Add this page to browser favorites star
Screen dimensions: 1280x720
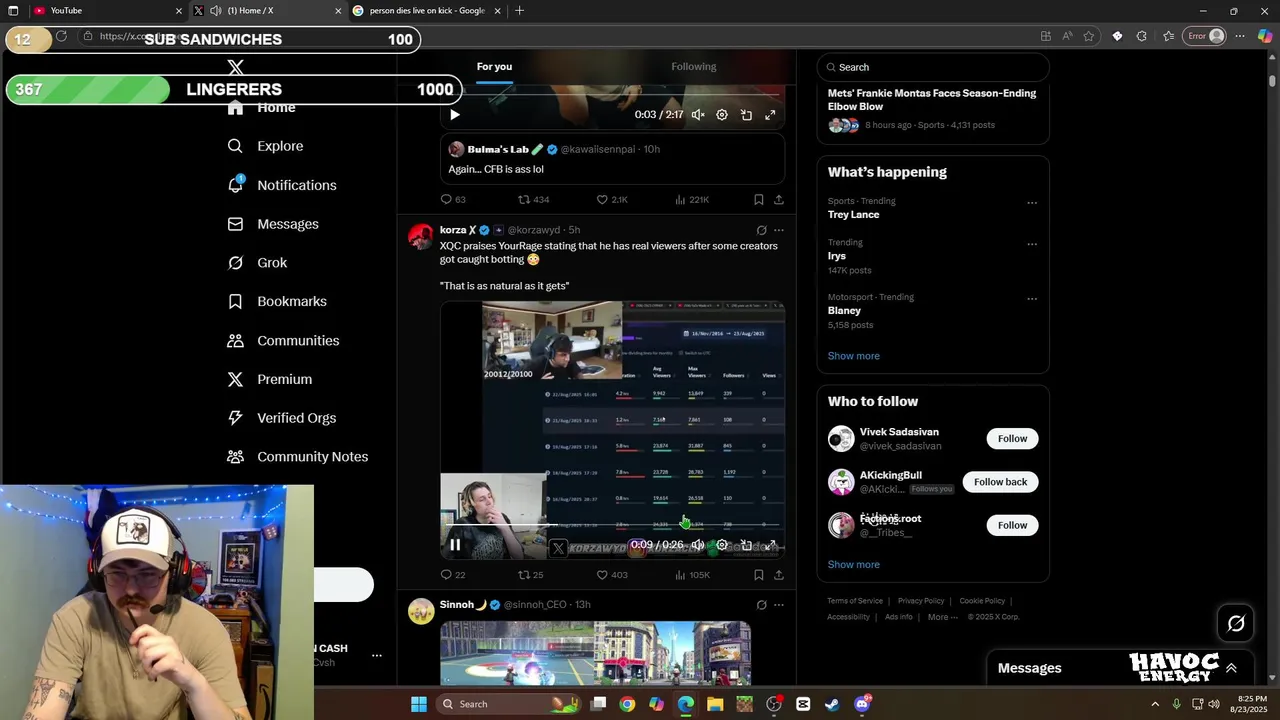pyautogui.click(x=1089, y=36)
